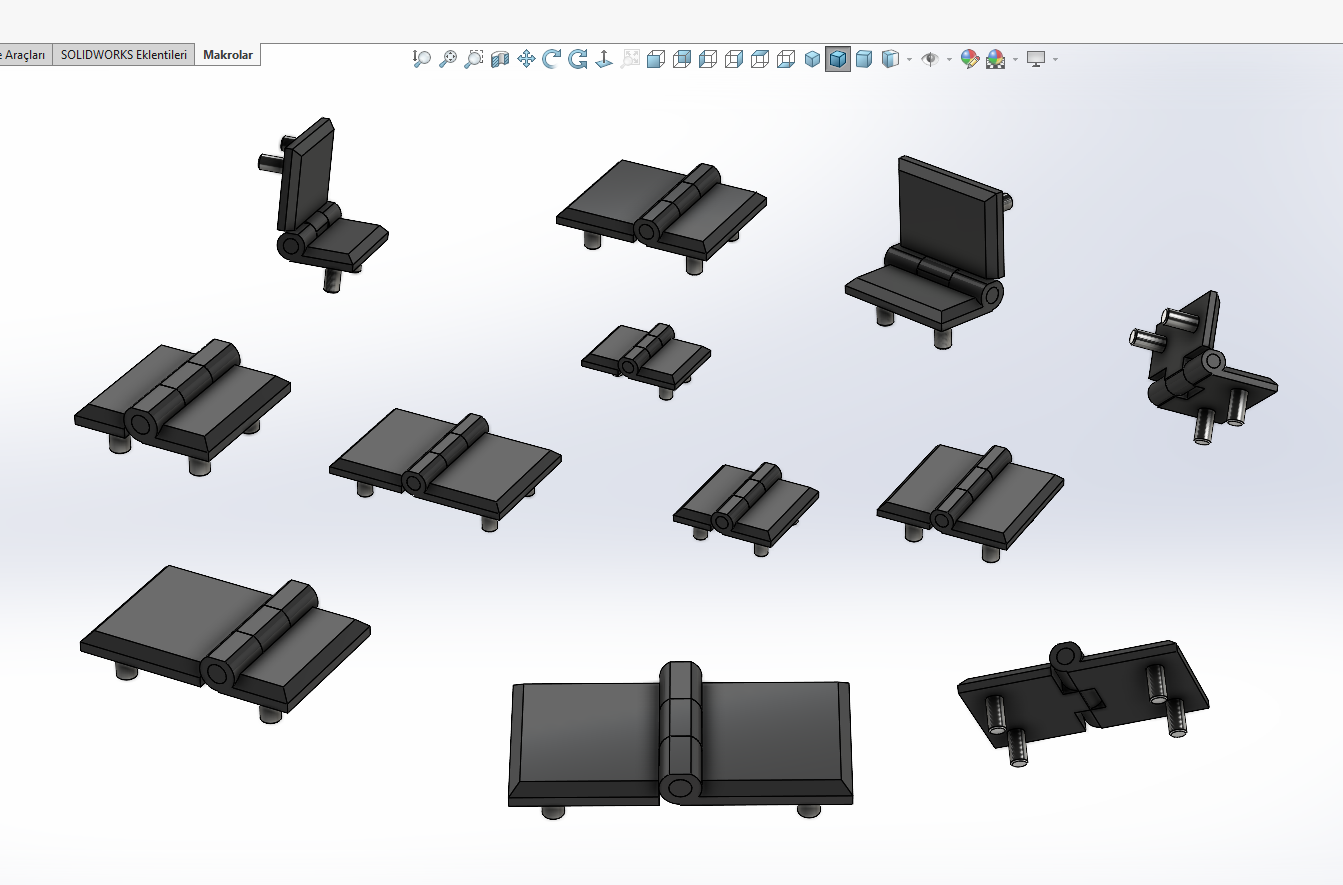Click the Apply Scene icon
Viewport: 1343px width, 885px height.
[x=996, y=59]
